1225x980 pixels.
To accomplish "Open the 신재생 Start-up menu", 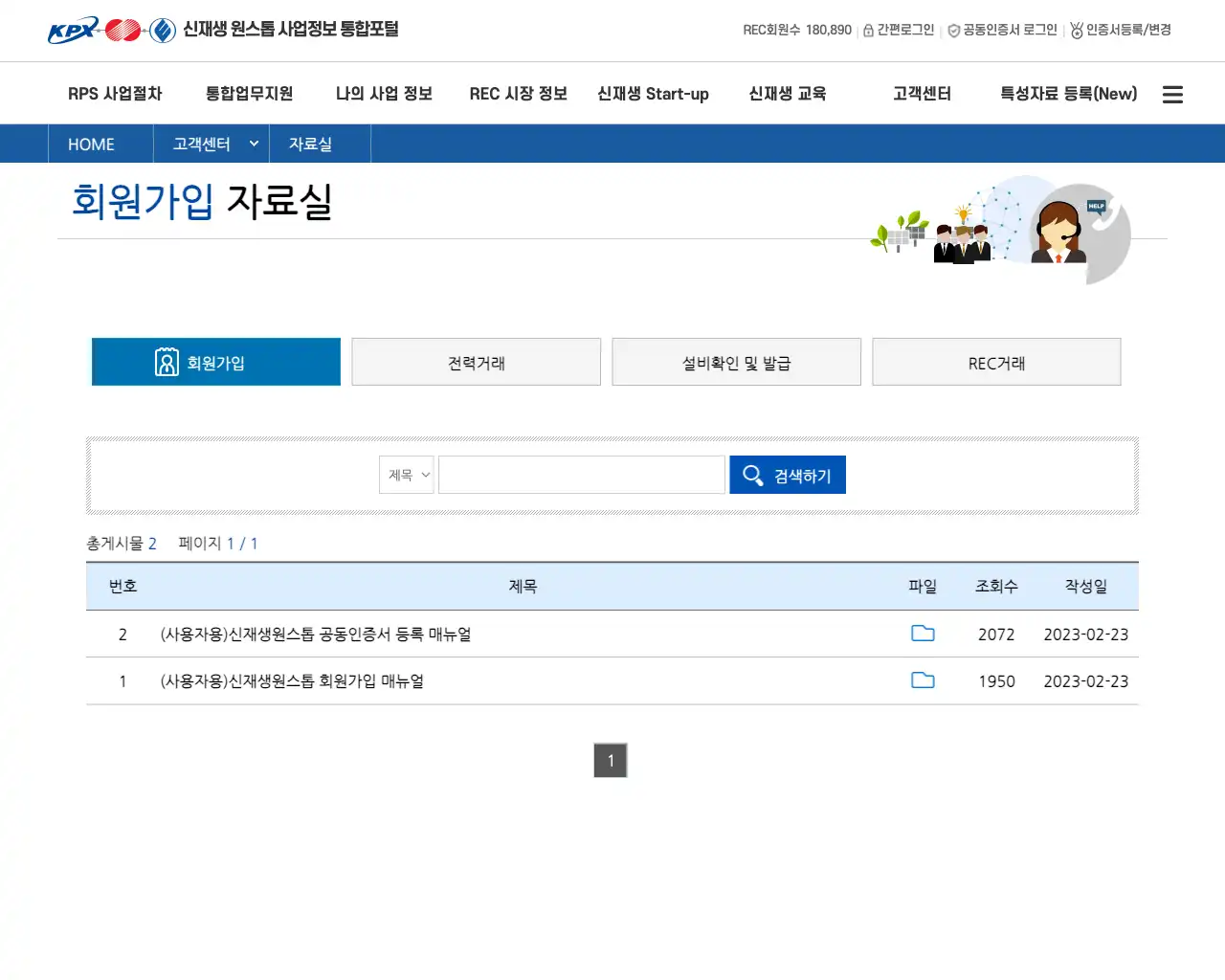I will click(653, 94).
